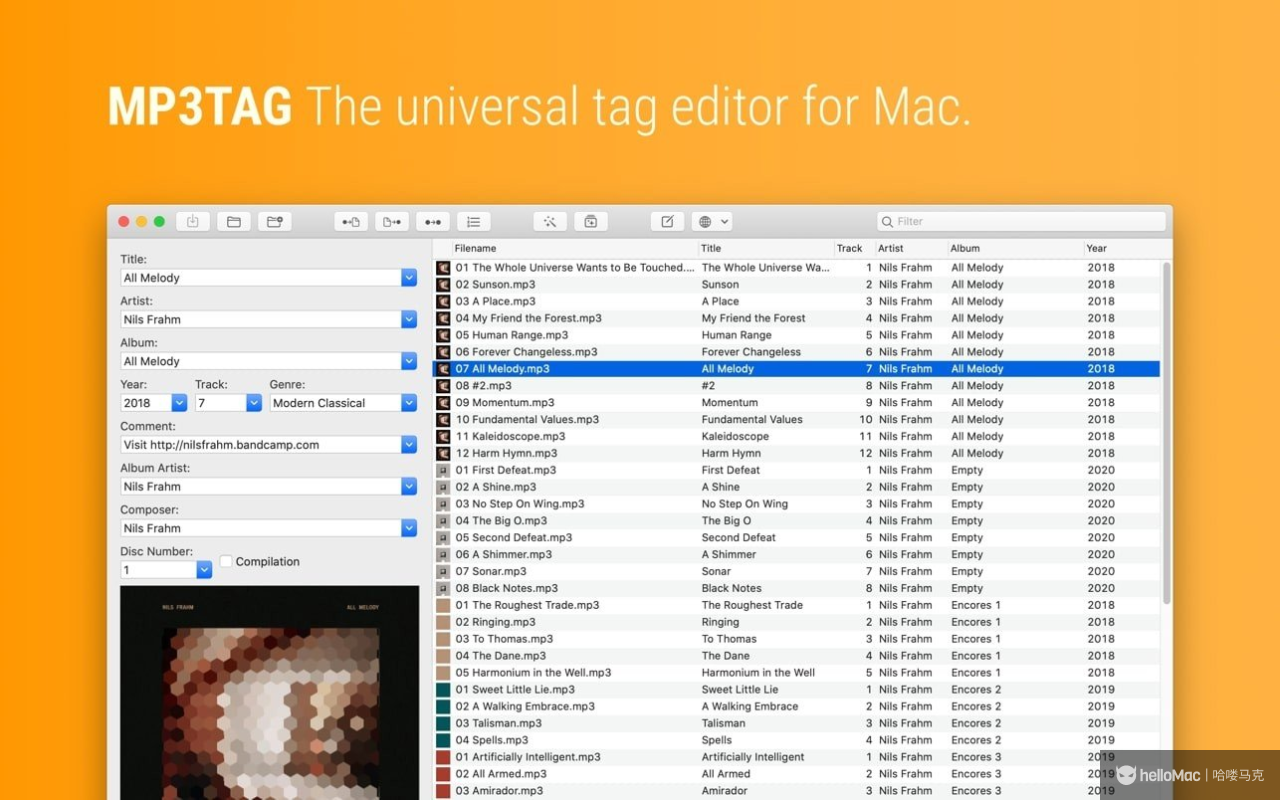Open the Artist field dropdown arrow
1280x800 pixels.
click(x=409, y=319)
